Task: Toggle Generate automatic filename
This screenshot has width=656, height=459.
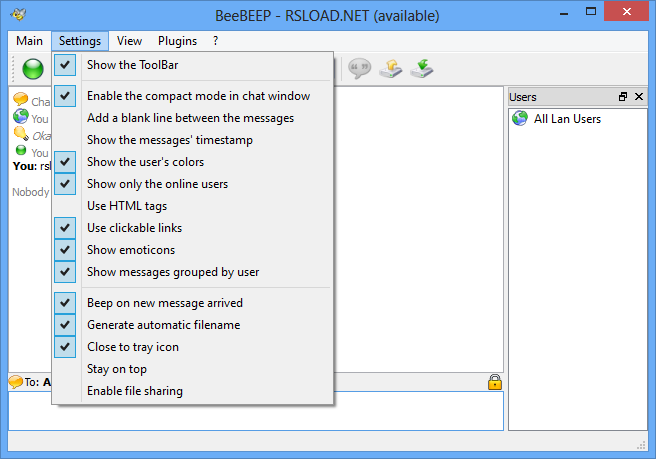Action: coord(192,325)
